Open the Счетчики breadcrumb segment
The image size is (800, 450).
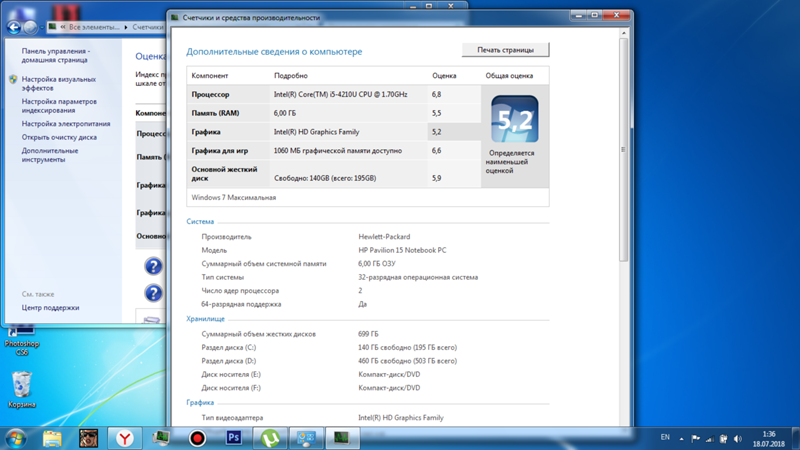(148, 27)
